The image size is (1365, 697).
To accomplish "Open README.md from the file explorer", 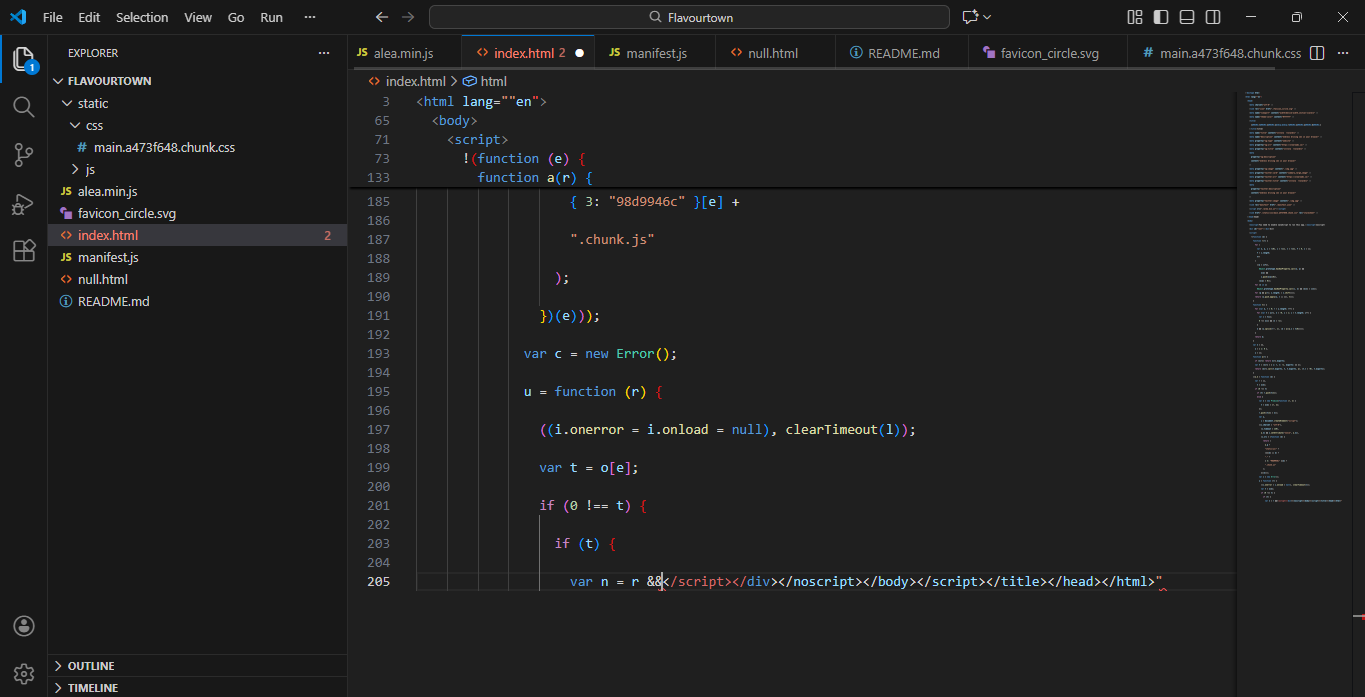I will tap(113, 301).
